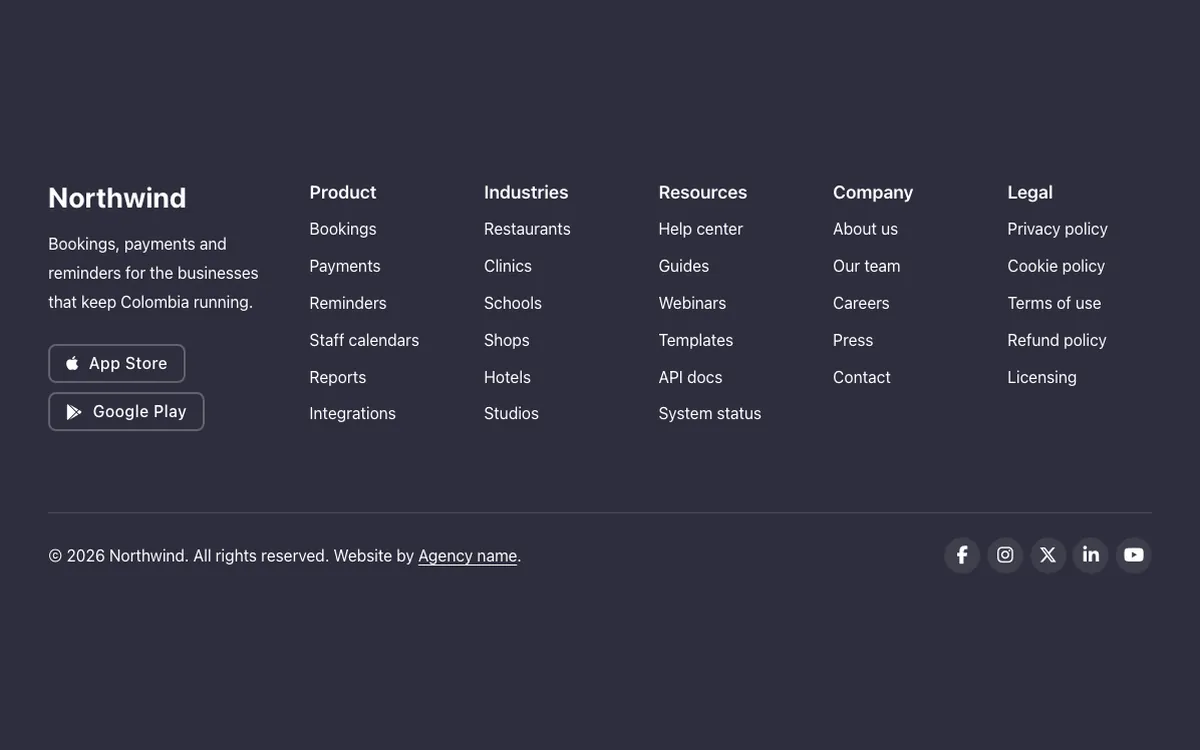Viewport: 1200px width, 750px height.
Task: Check the System status link
Action: click(710, 413)
